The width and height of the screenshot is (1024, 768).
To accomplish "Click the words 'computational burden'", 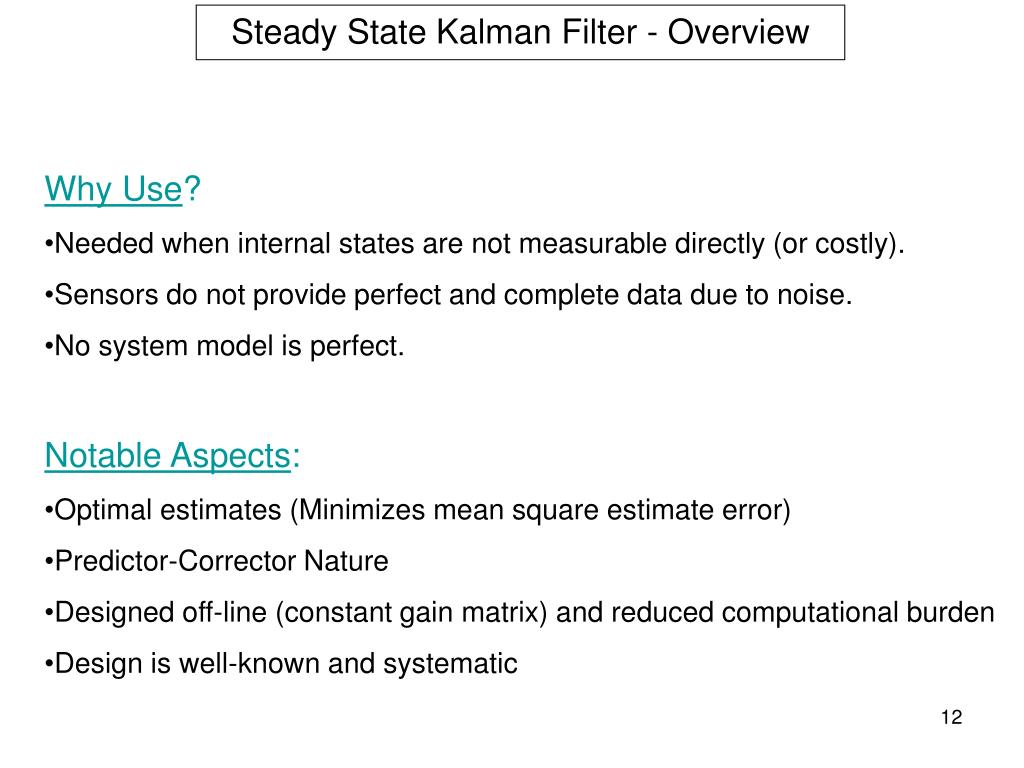I will click(x=858, y=613).
